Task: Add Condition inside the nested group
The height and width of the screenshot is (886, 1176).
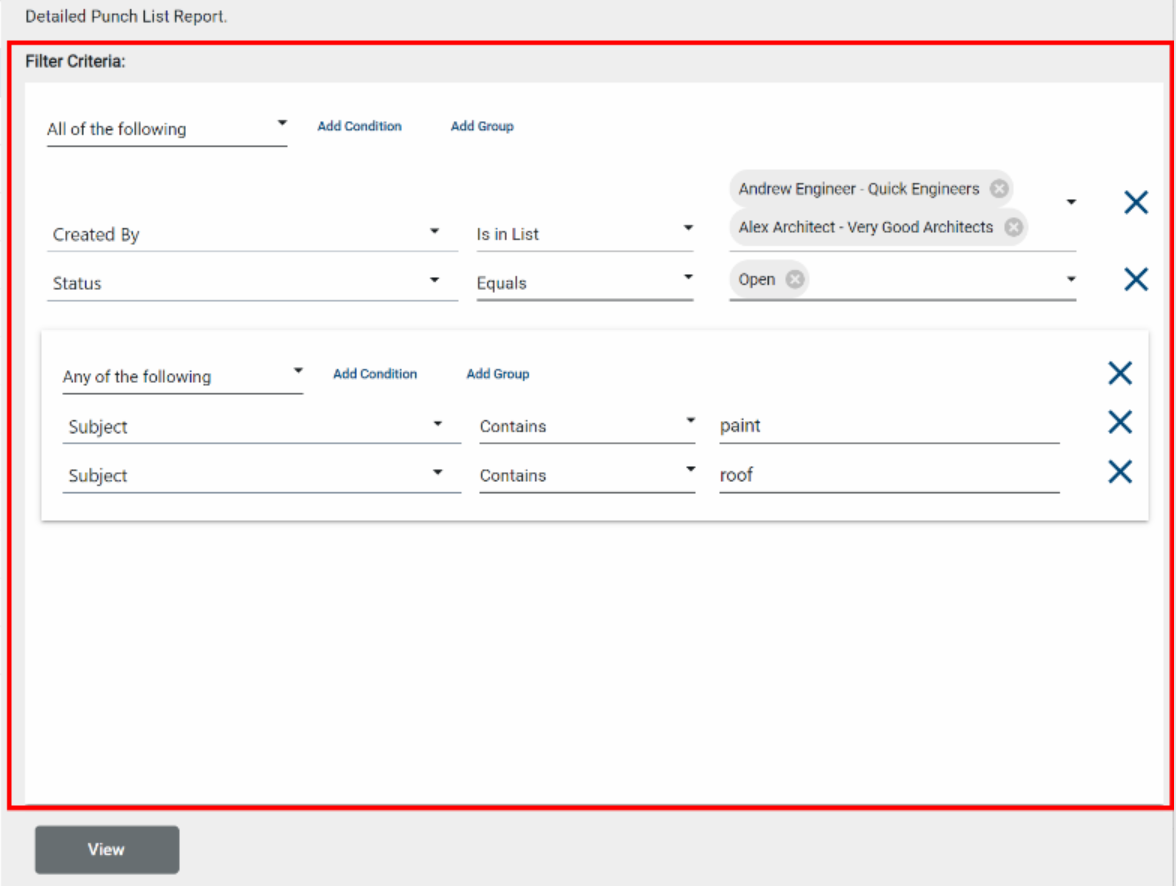Action: [x=375, y=374]
